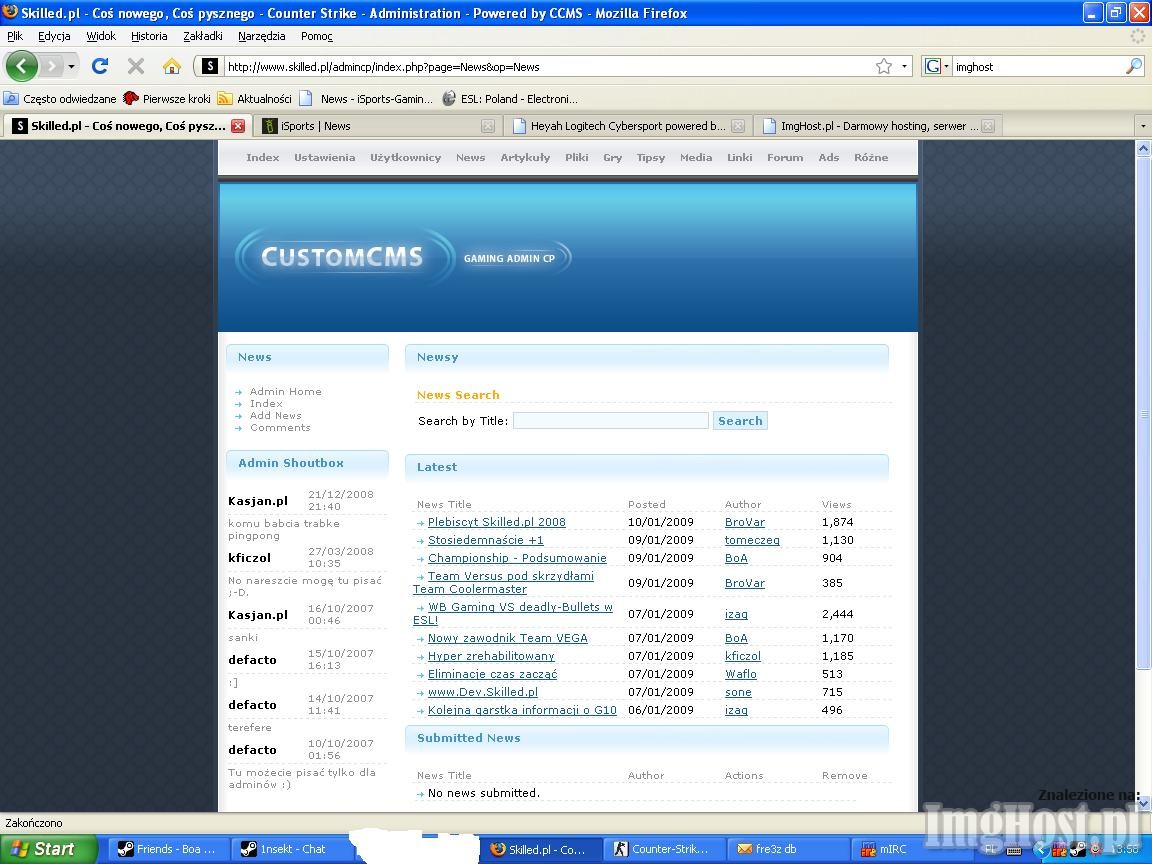
Task: Open the Plebiscyt Skilled.pl 2008 news
Action: click(x=497, y=522)
